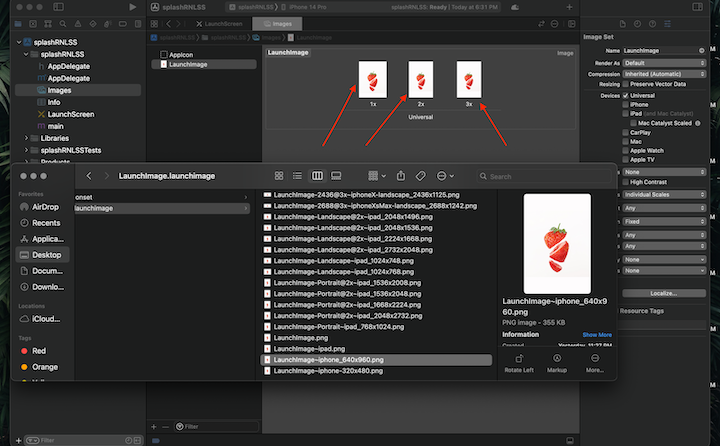Click the Markup icon in preview pane
The image size is (720, 446).
[557, 358]
